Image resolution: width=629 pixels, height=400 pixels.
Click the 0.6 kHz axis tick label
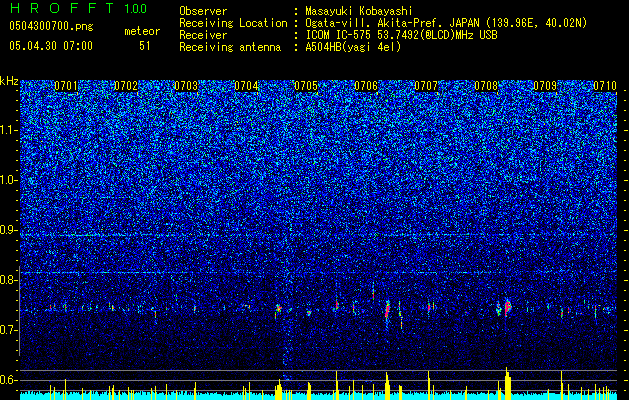(9, 380)
